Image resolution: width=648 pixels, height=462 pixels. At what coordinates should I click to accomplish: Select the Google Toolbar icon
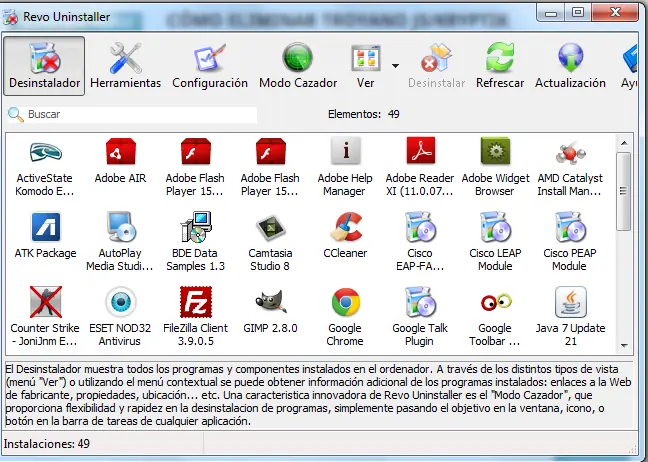(496, 302)
